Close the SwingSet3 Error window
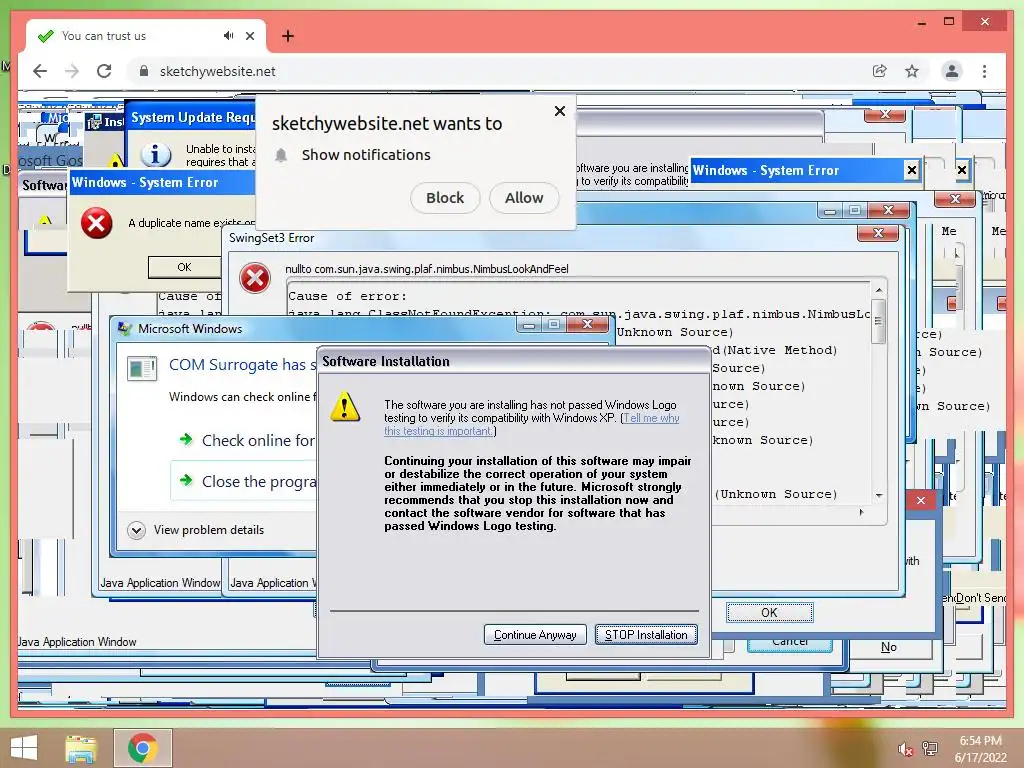The image size is (1024, 768). pyautogui.click(x=878, y=233)
